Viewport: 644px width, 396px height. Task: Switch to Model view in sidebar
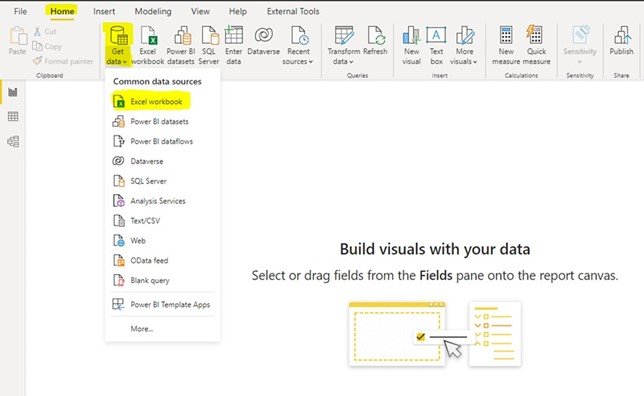pyautogui.click(x=13, y=141)
